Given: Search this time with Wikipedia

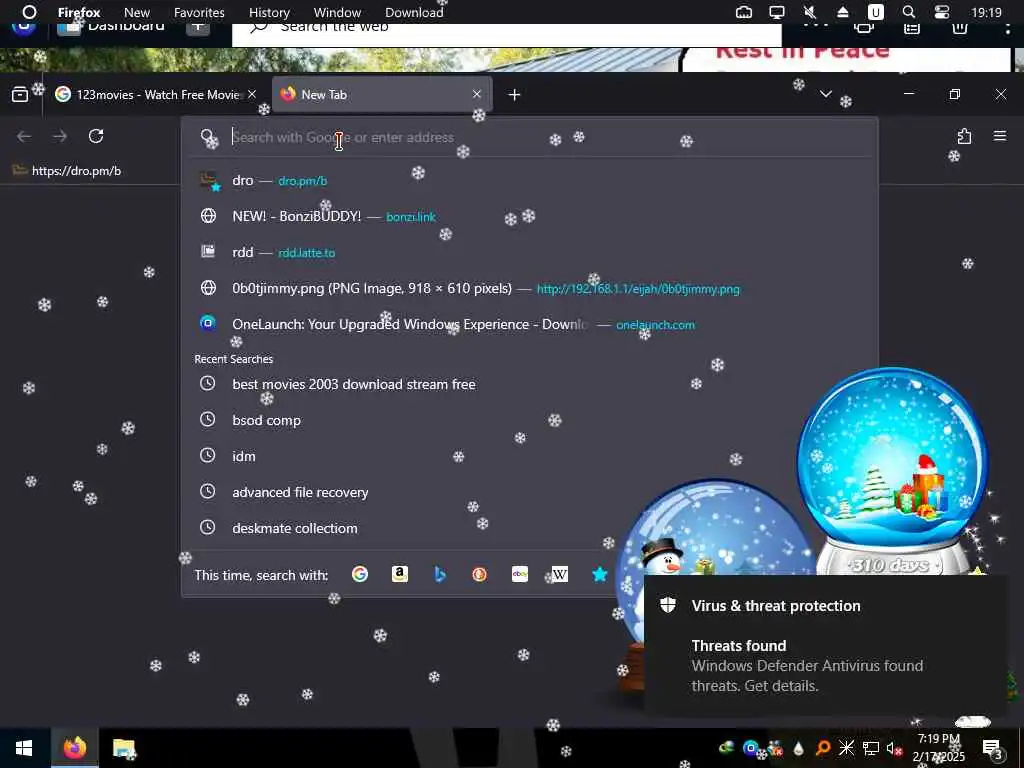Looking at the screenshot, I should click(560, 574).
